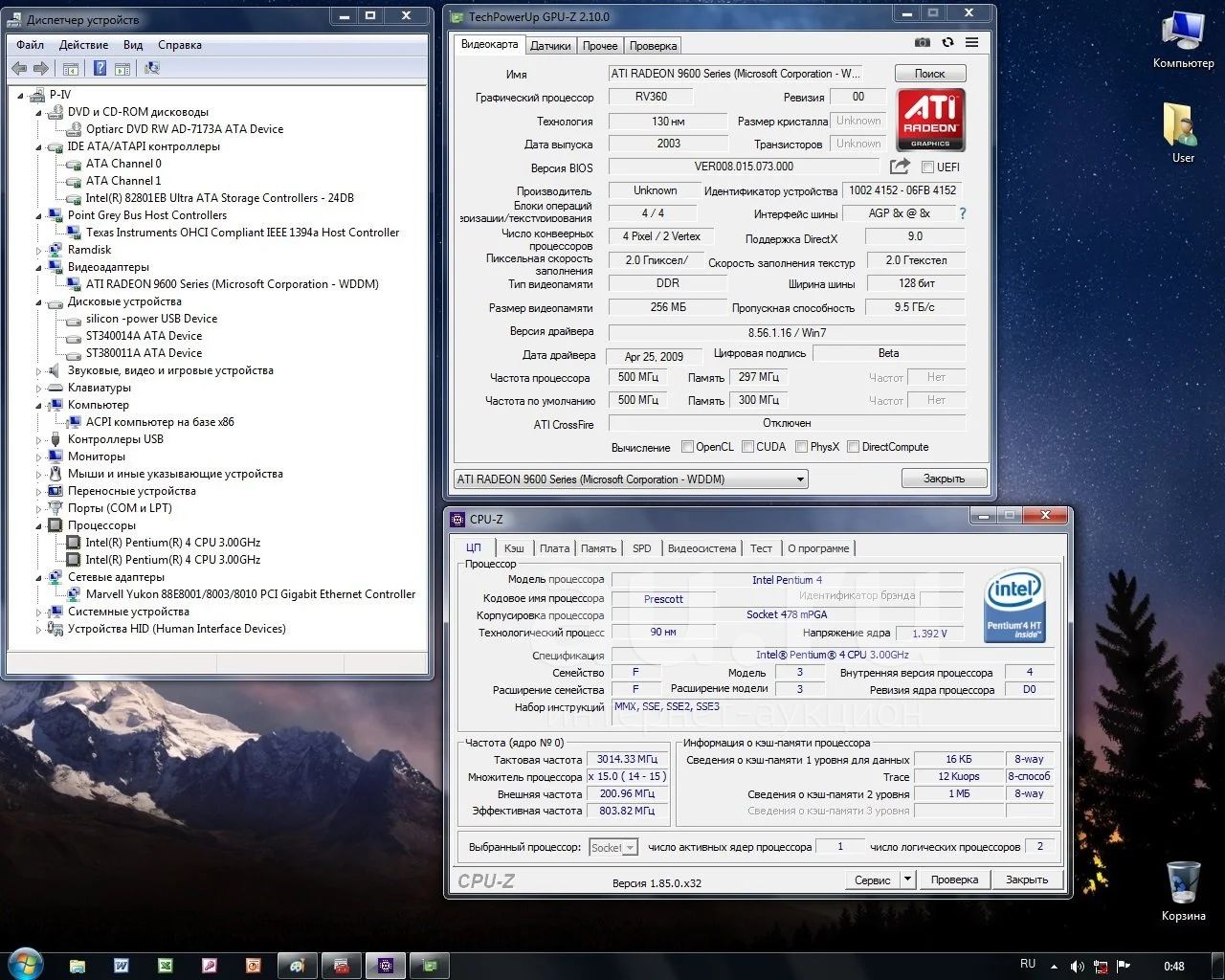Collapse the Дисковые устройства tree node
The width and height of the screenshot is (1225, 980).
pos(39,301)
